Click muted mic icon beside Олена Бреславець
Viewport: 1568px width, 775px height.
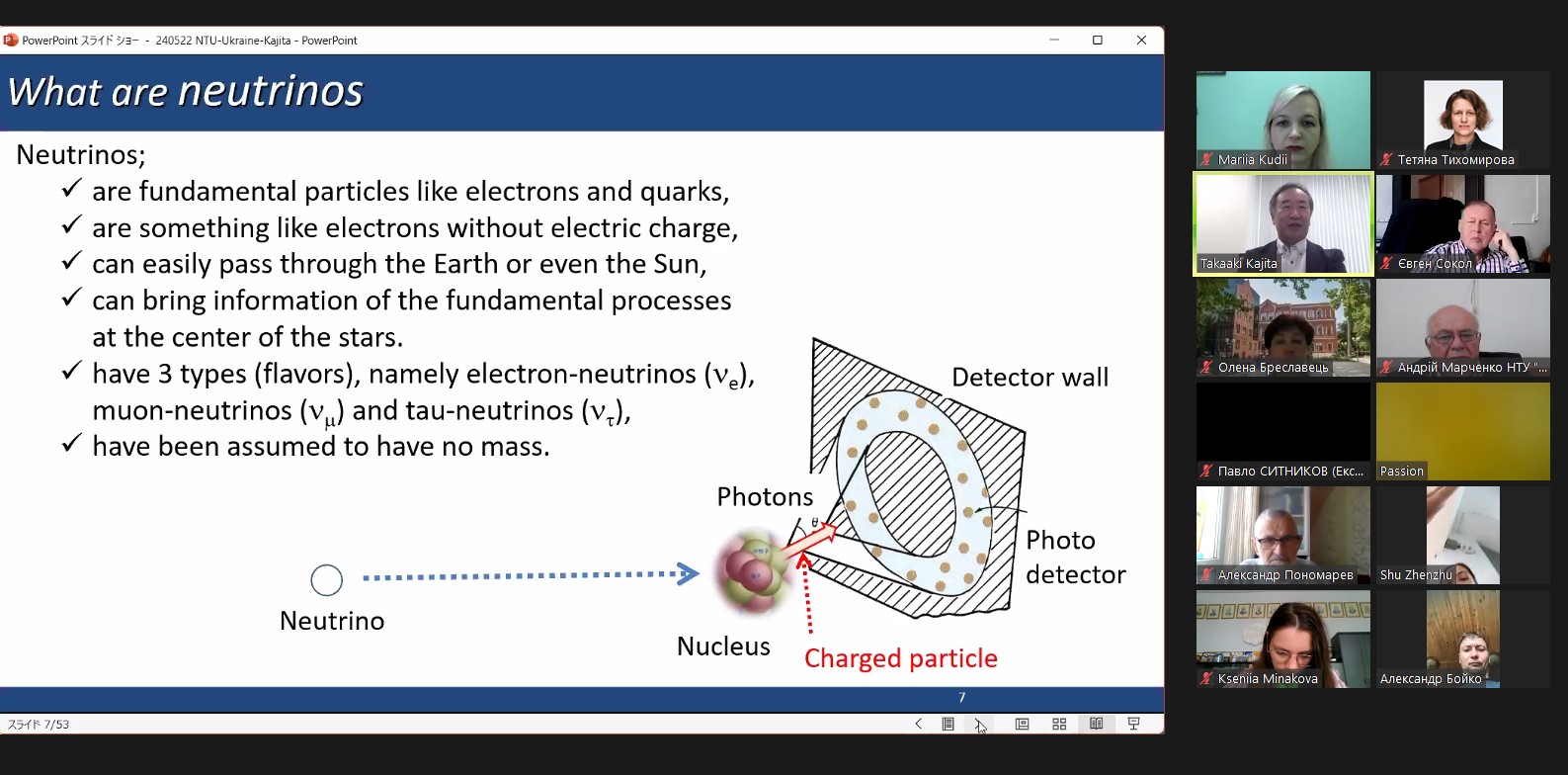1206,367
